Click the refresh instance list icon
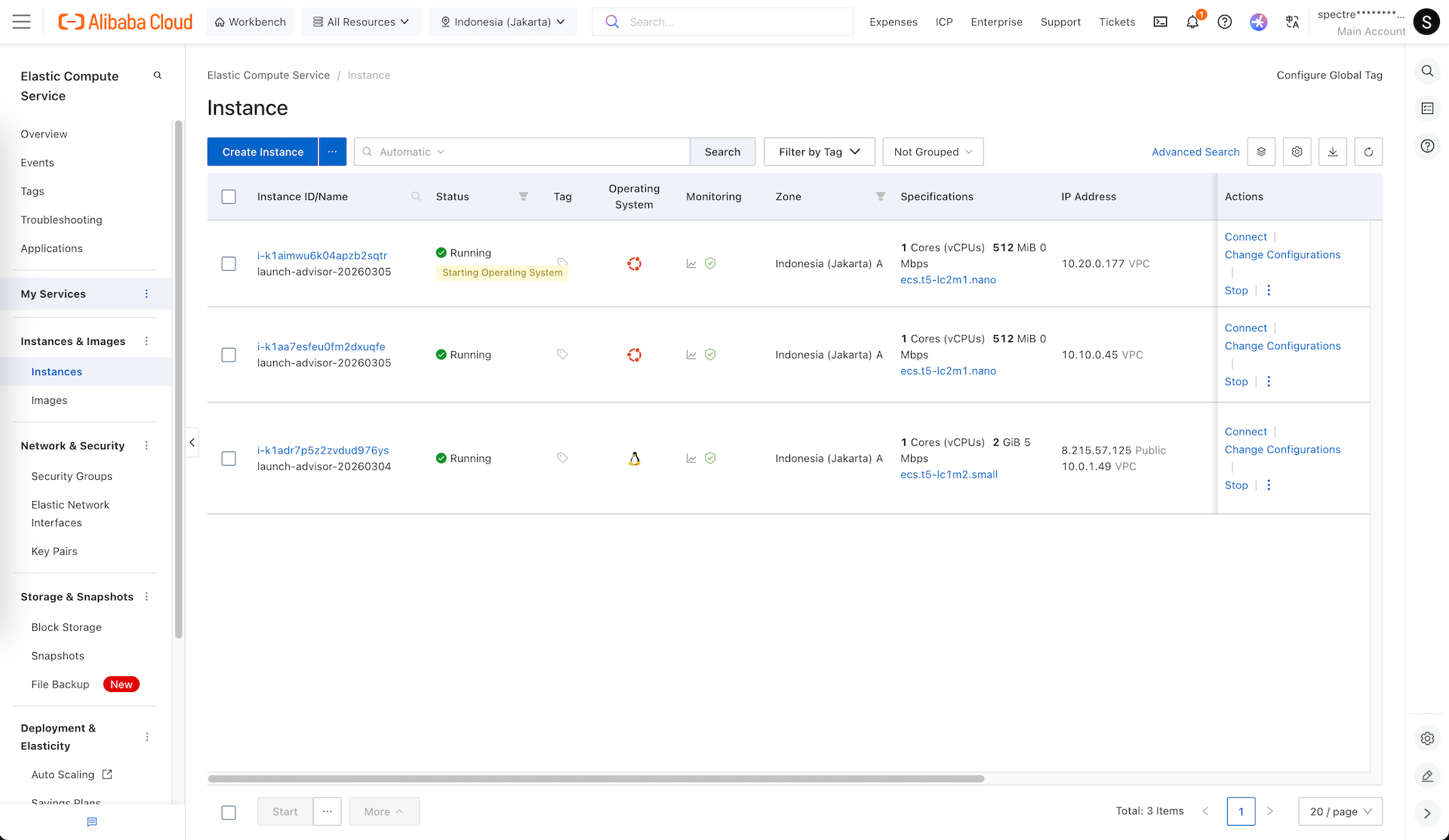 click(1368, 152)
